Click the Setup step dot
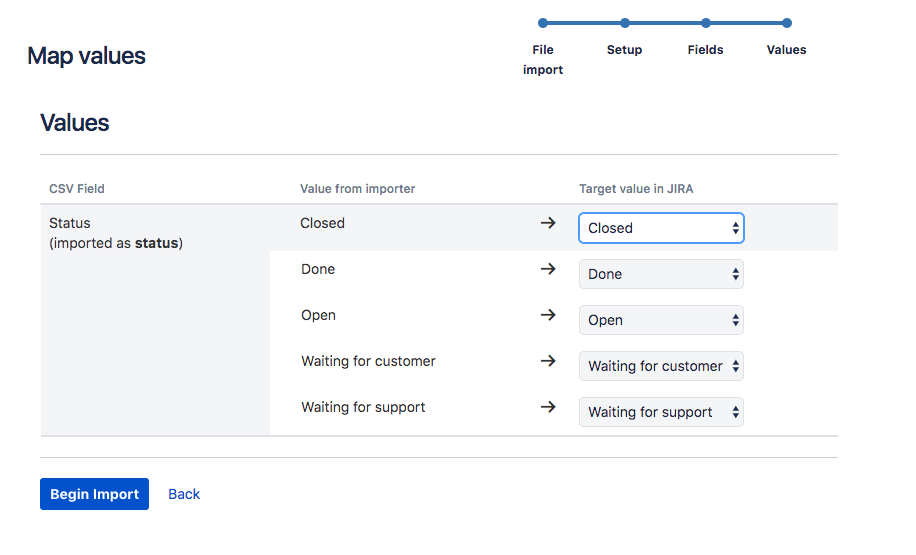The image size is (916, 555). click(625, 23)
